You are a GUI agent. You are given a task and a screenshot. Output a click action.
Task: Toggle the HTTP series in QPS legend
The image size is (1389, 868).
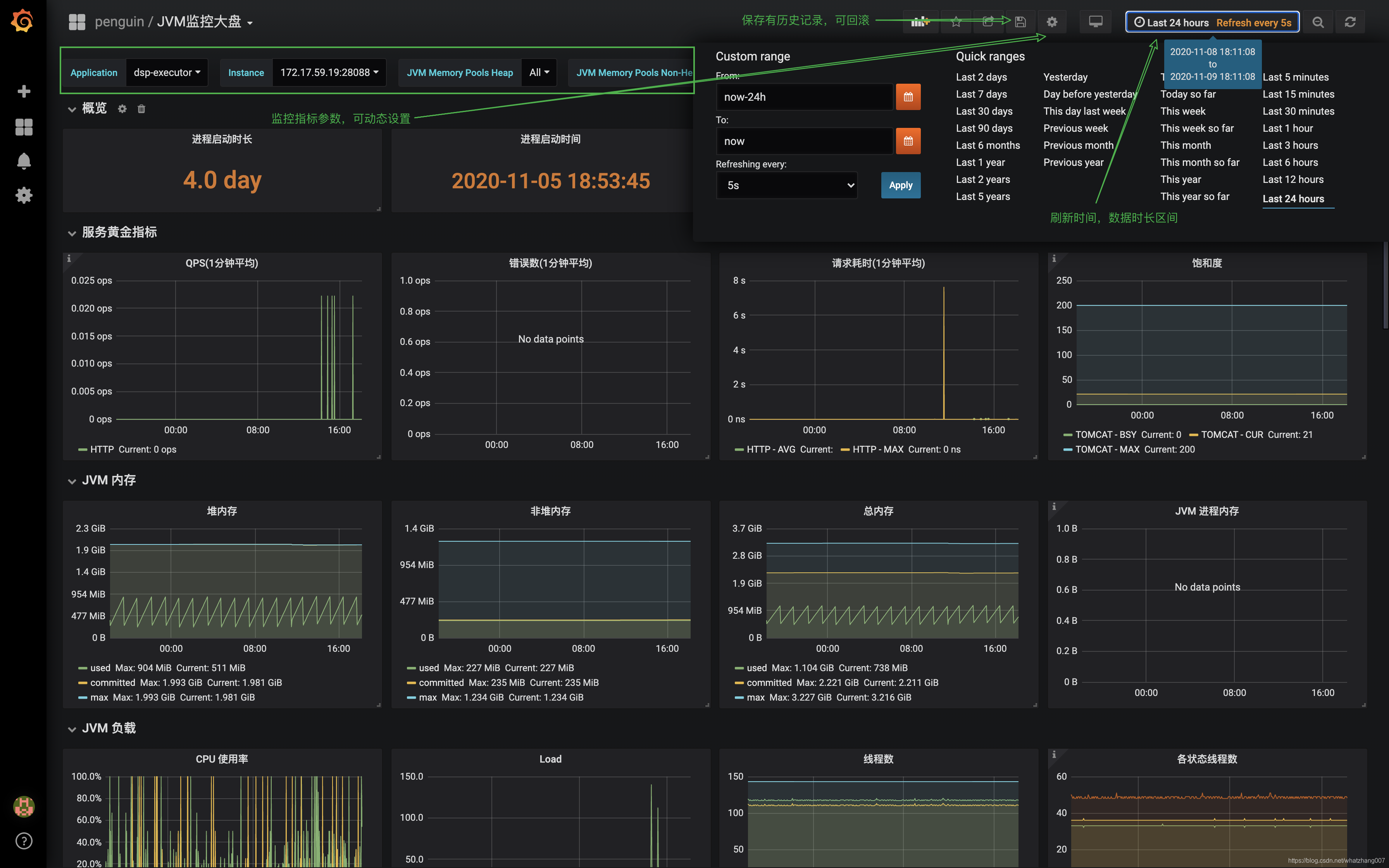point(102,449)
